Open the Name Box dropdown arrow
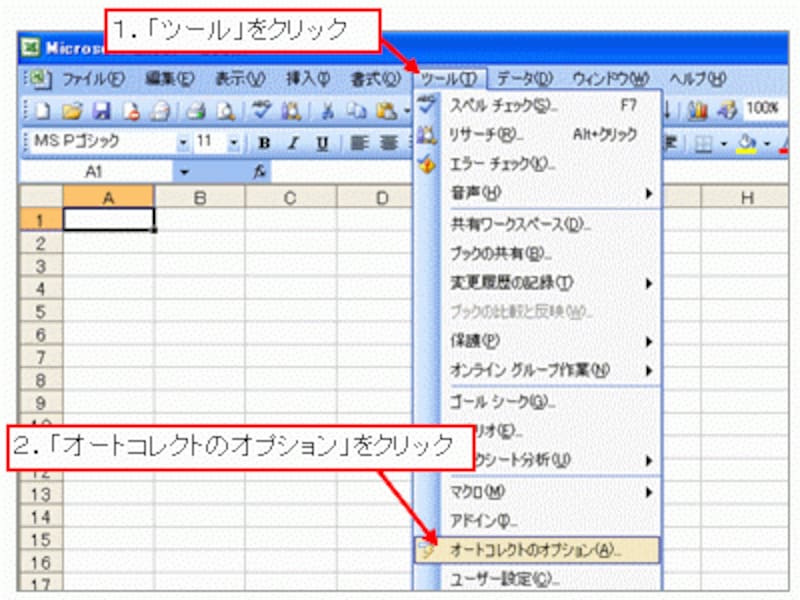The height and width of the screenshot is (600, 800). pyautogui.click(x=184, y=172)
